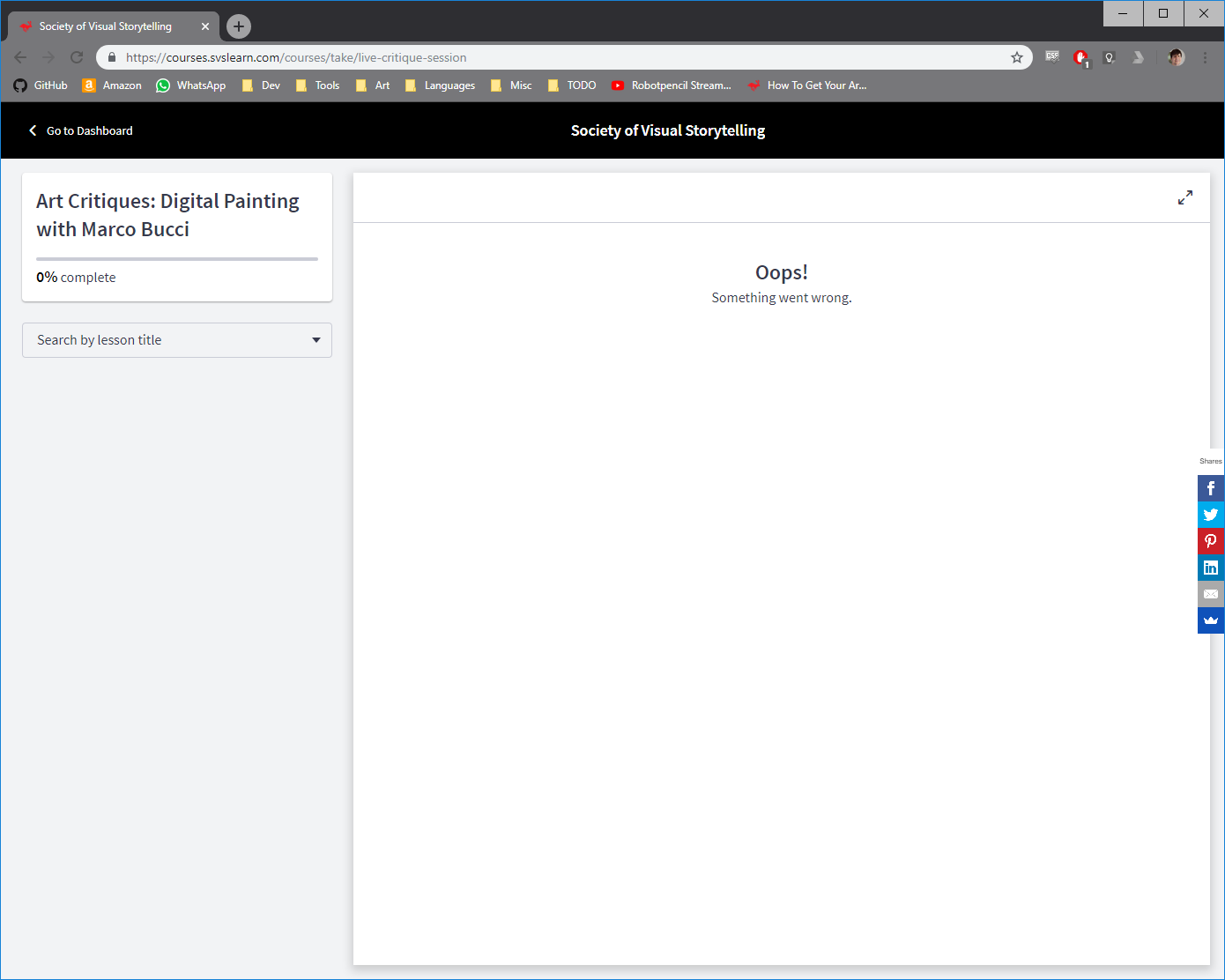Reload the current page
The image size is (1225, 980).
click(x=77, y=57)
